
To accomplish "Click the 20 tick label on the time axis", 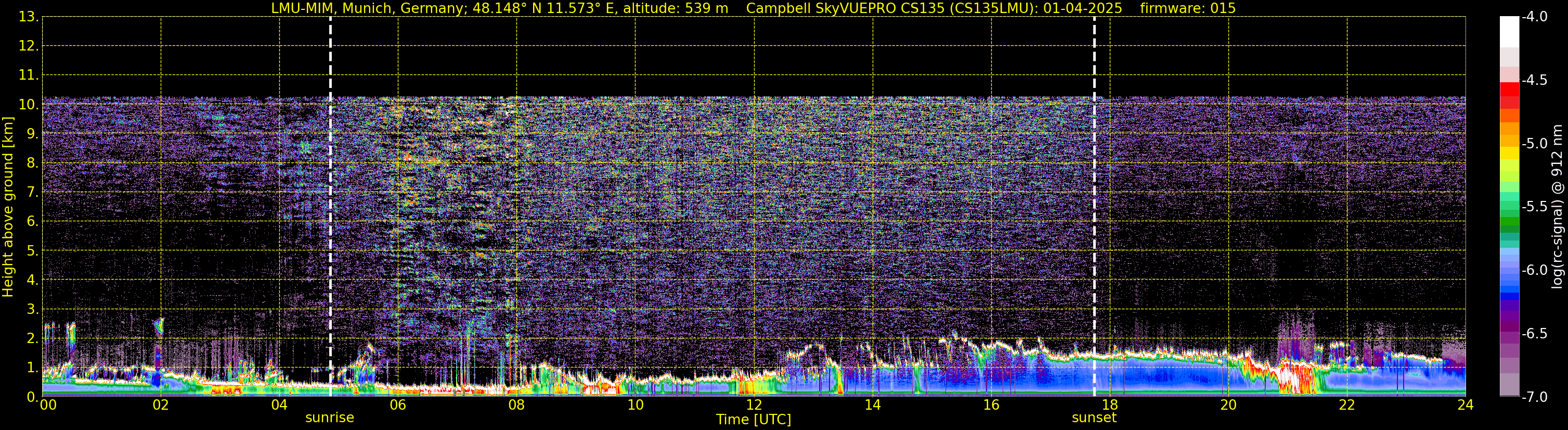I will [1228, 405].
